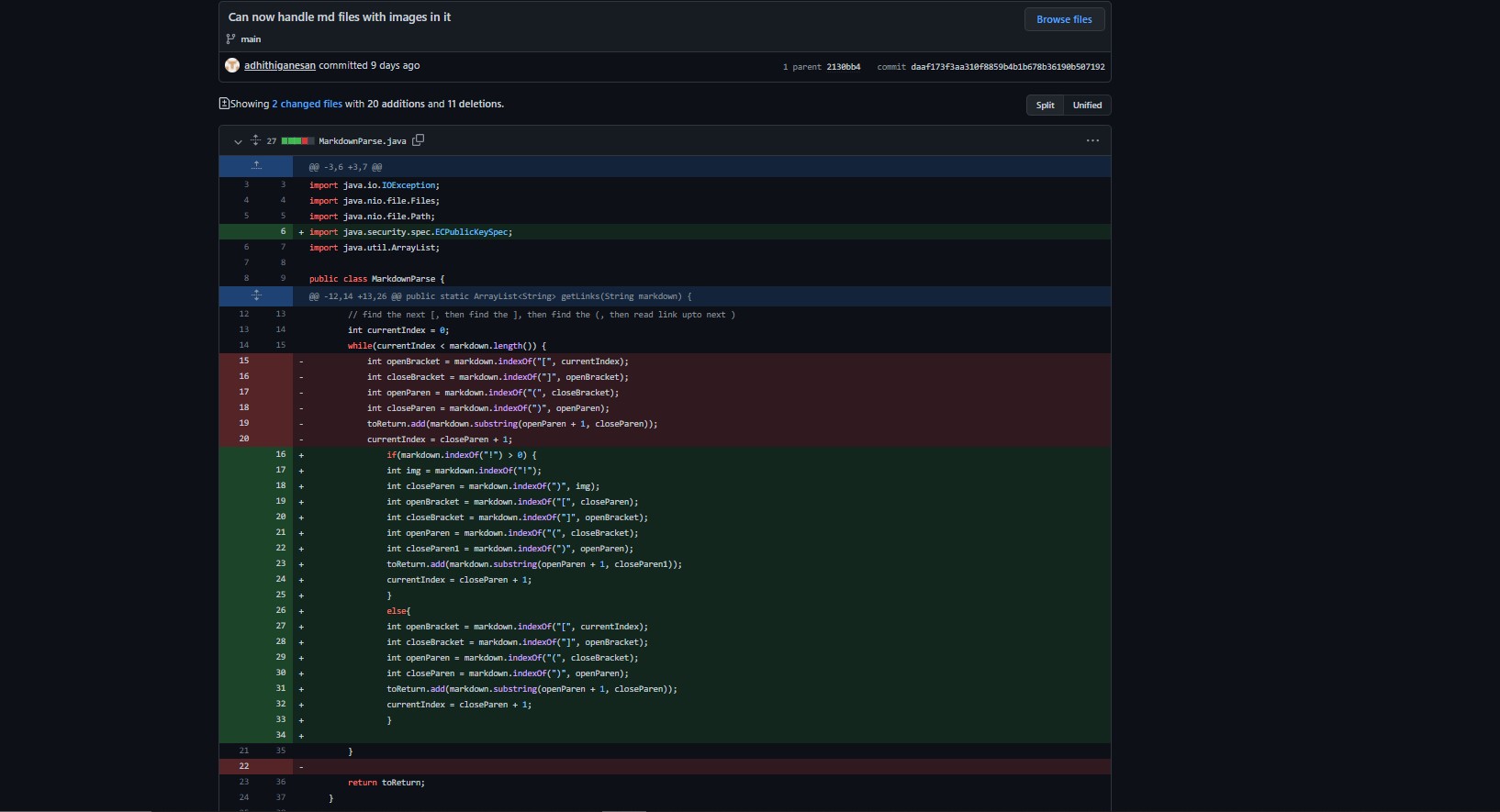The image size is (1500, 812).
Task: Click deleted line number 15 in diff
Action: 244,361
